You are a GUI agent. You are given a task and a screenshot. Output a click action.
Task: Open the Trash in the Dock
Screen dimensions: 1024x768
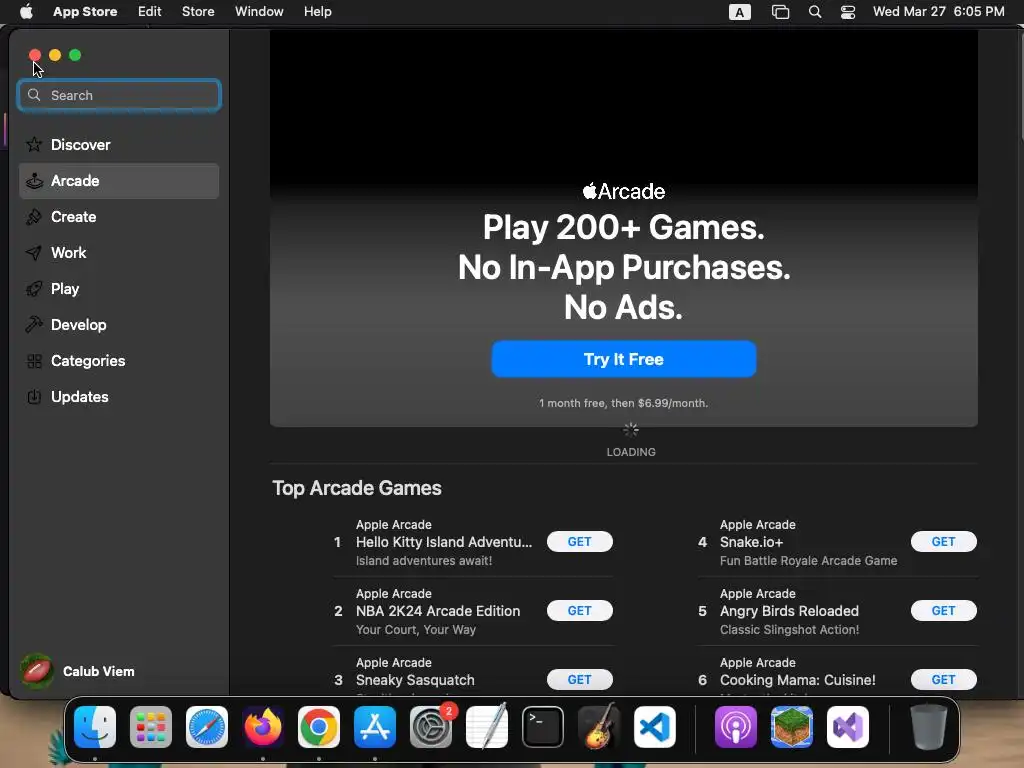point(929,727)
